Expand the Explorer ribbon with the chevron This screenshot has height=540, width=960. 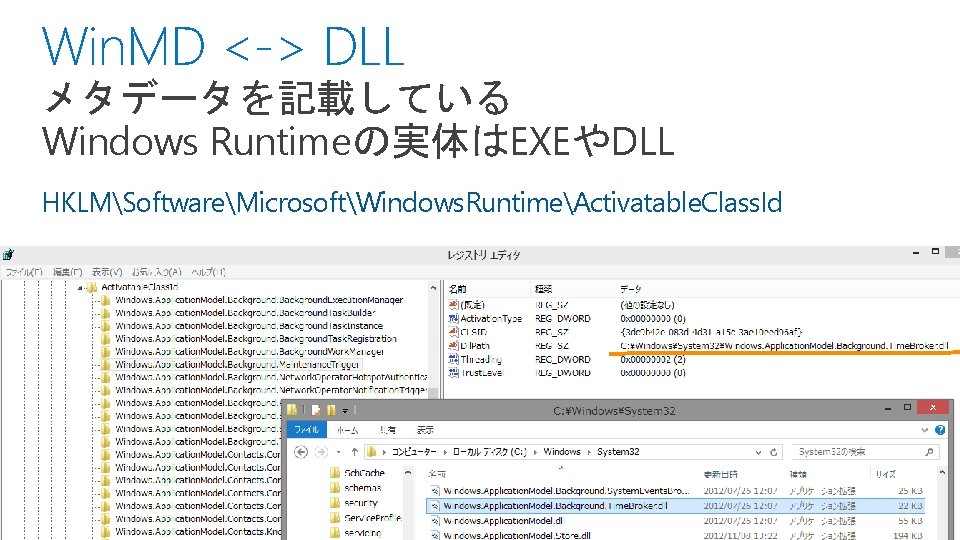(x=924, y=430)
